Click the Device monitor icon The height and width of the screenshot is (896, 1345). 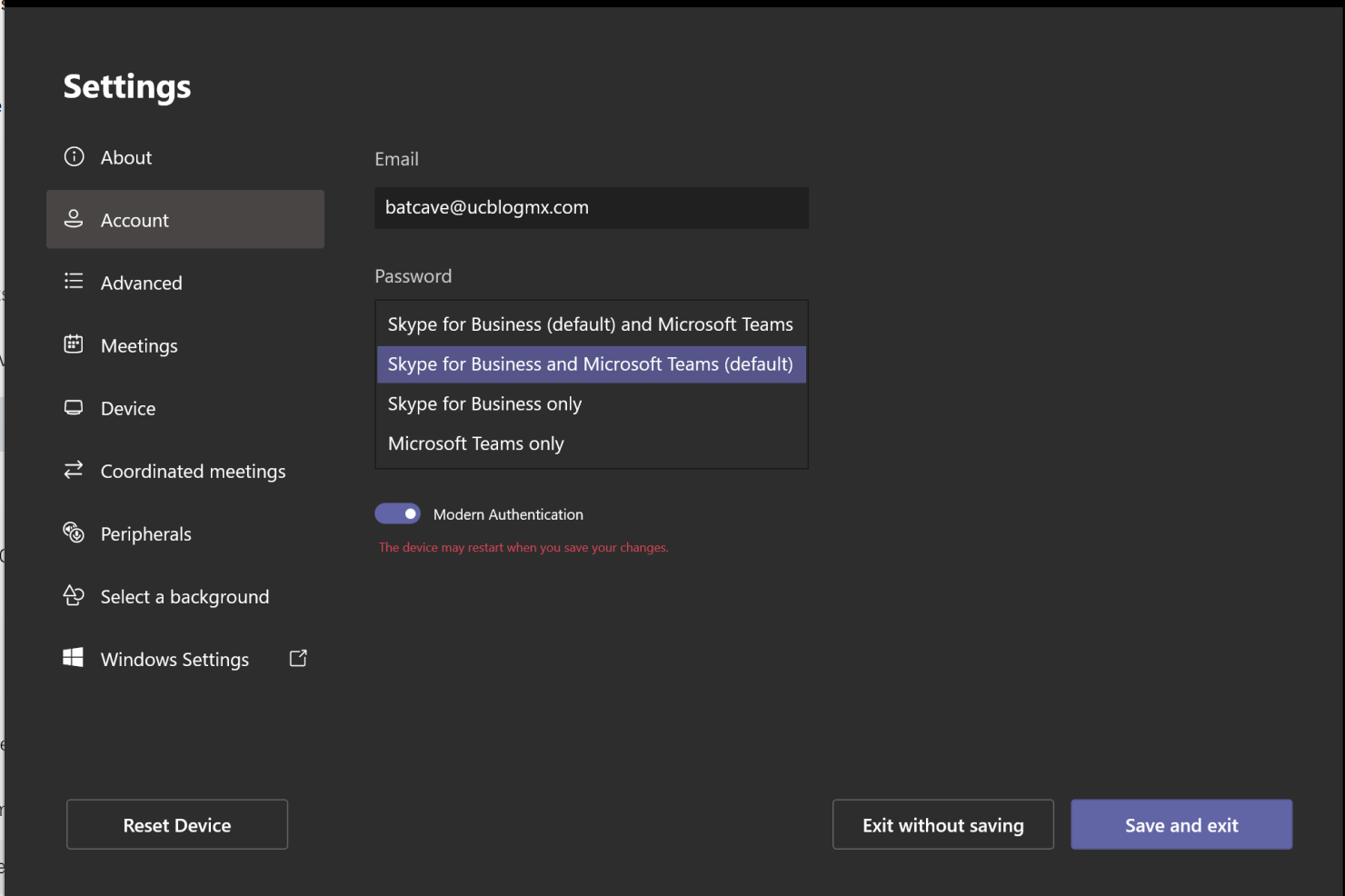click(x=74, y=408)
